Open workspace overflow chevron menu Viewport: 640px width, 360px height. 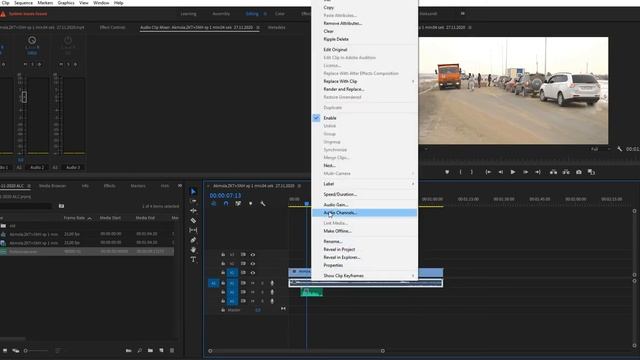tap(462, 13)
